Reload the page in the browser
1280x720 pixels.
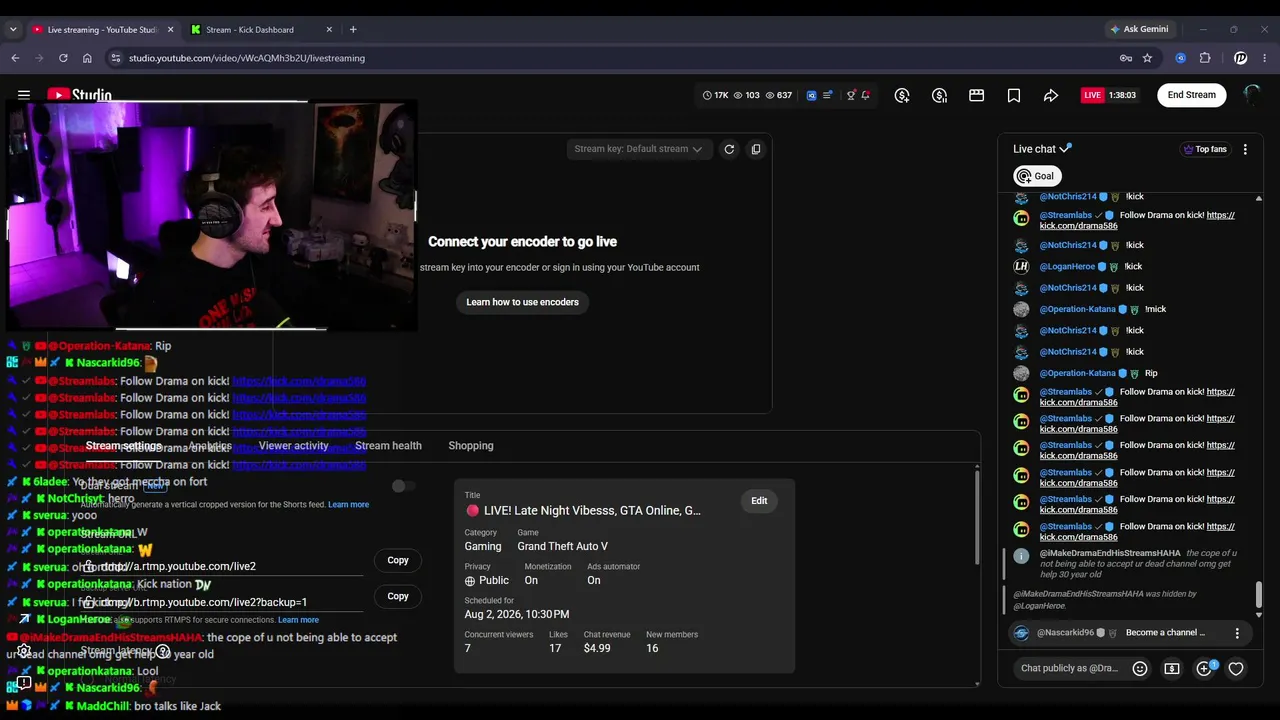(x=63, y=58)
